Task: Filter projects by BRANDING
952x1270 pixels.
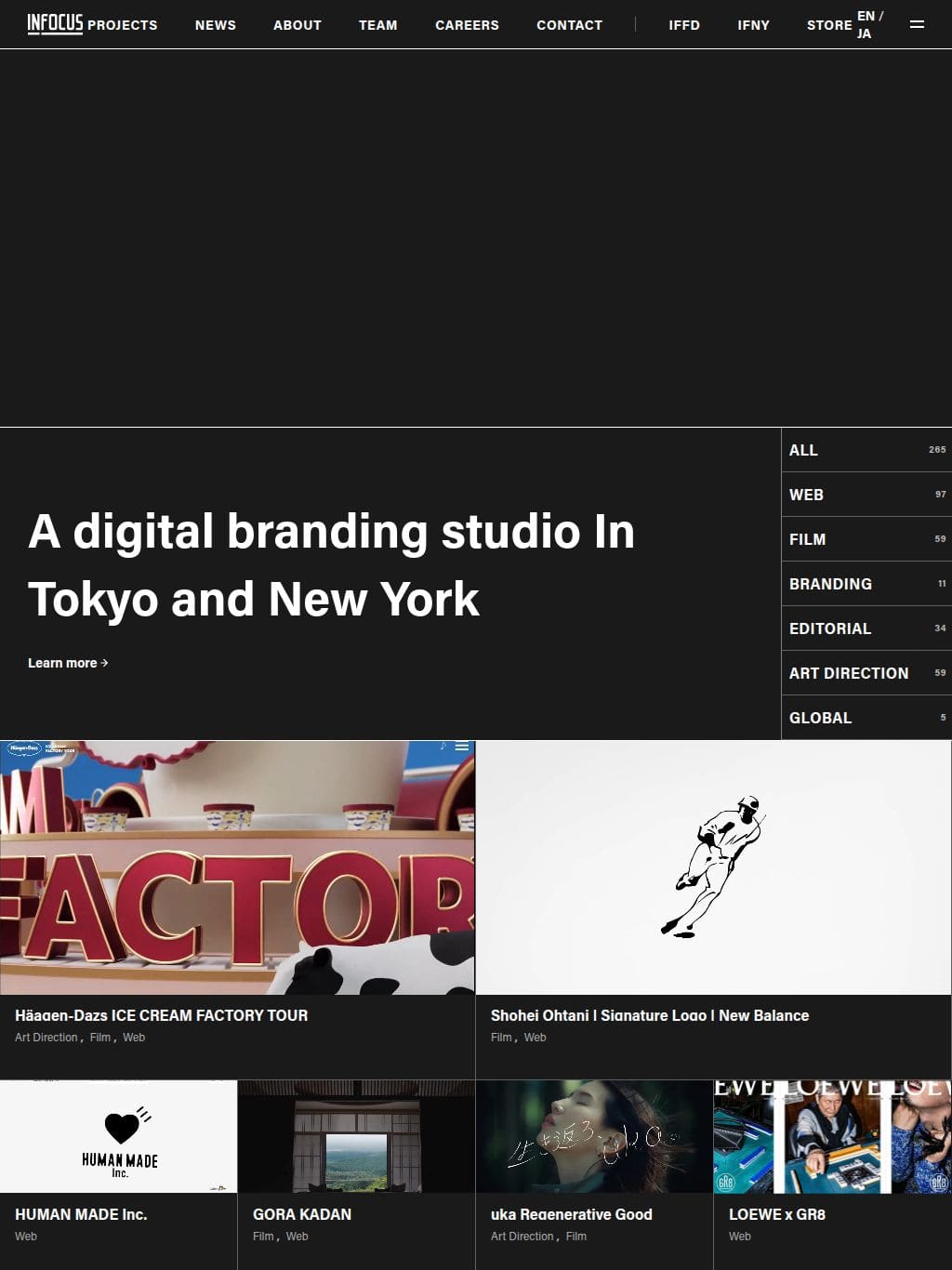Action: (x=866, y=584)
